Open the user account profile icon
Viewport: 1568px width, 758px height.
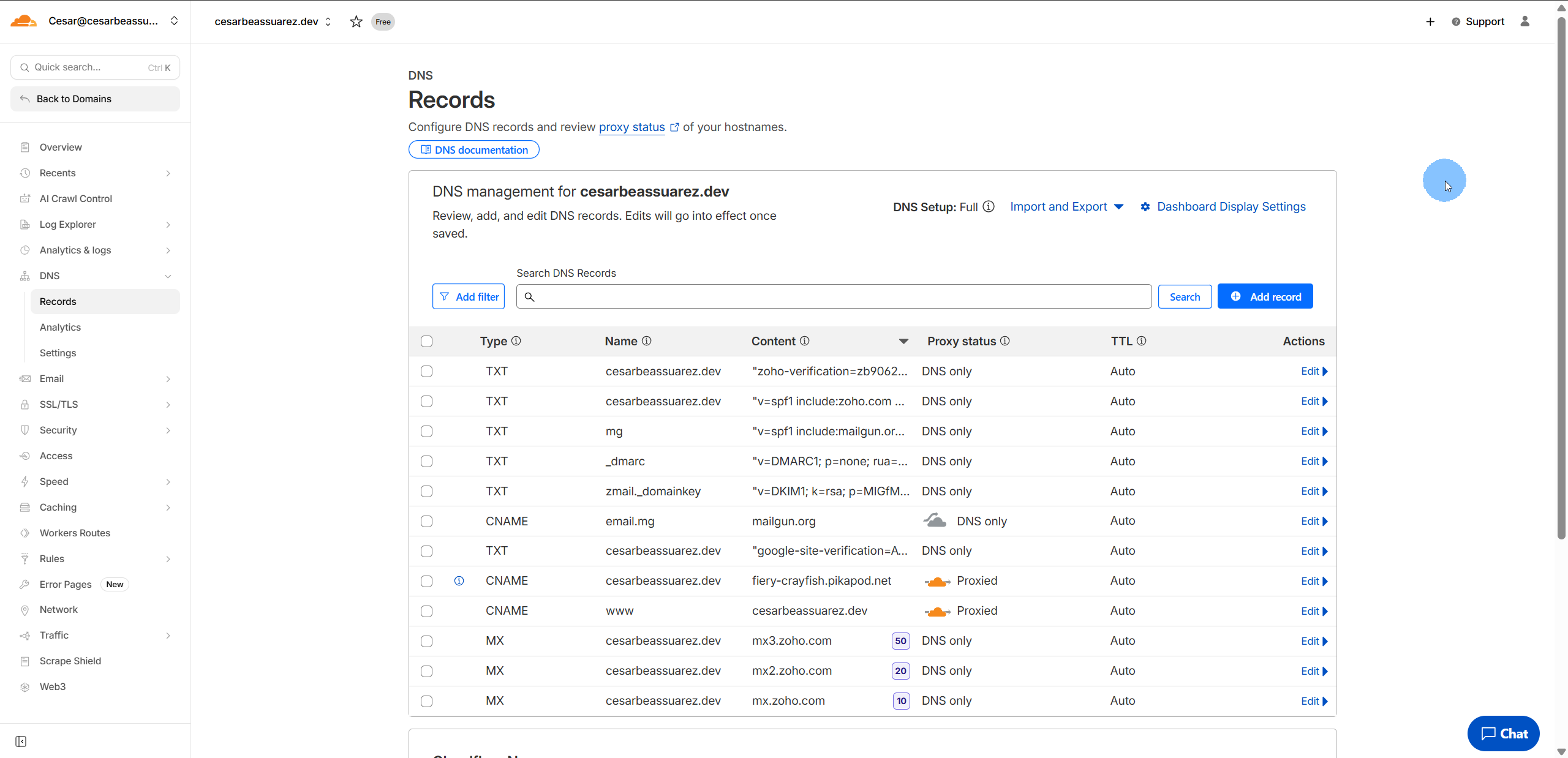(x=1525, y=21)
